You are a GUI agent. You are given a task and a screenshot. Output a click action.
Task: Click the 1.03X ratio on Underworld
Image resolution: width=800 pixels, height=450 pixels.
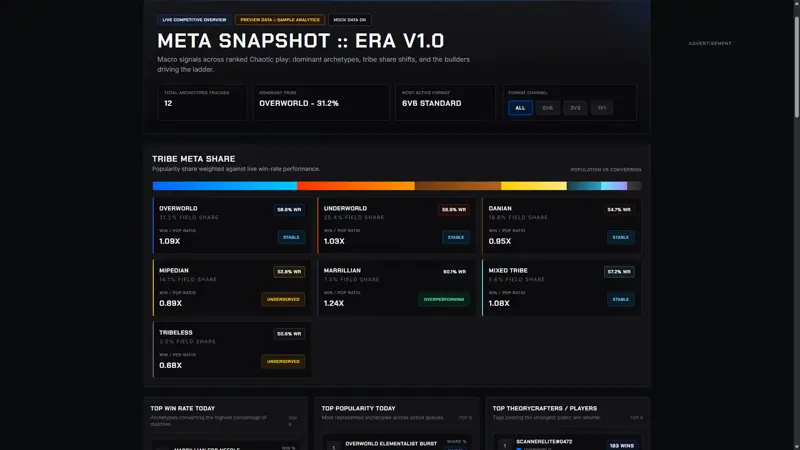[x=334, y=241]
